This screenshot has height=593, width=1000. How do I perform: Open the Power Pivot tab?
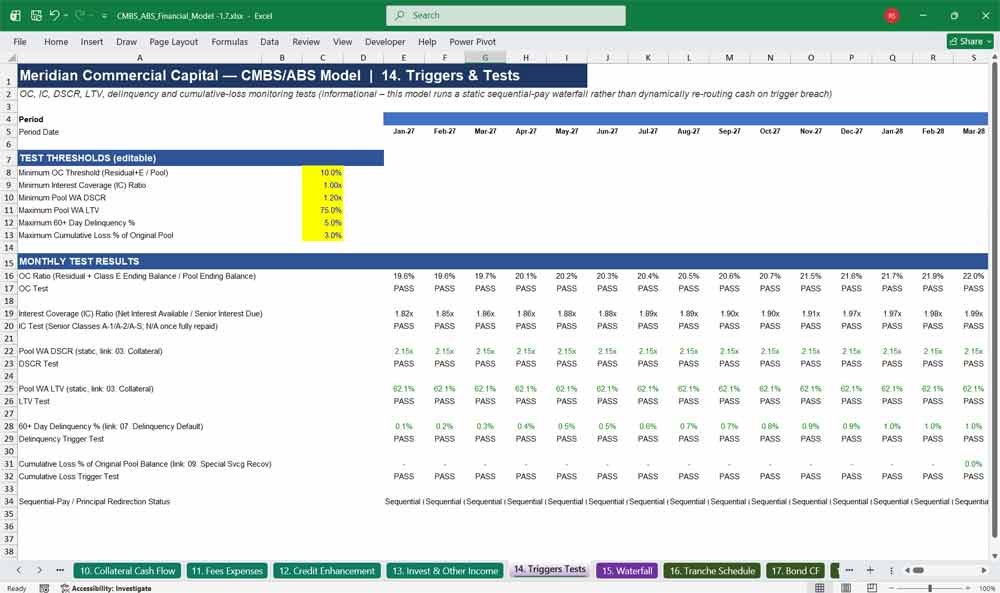click(x=473, y=41)
